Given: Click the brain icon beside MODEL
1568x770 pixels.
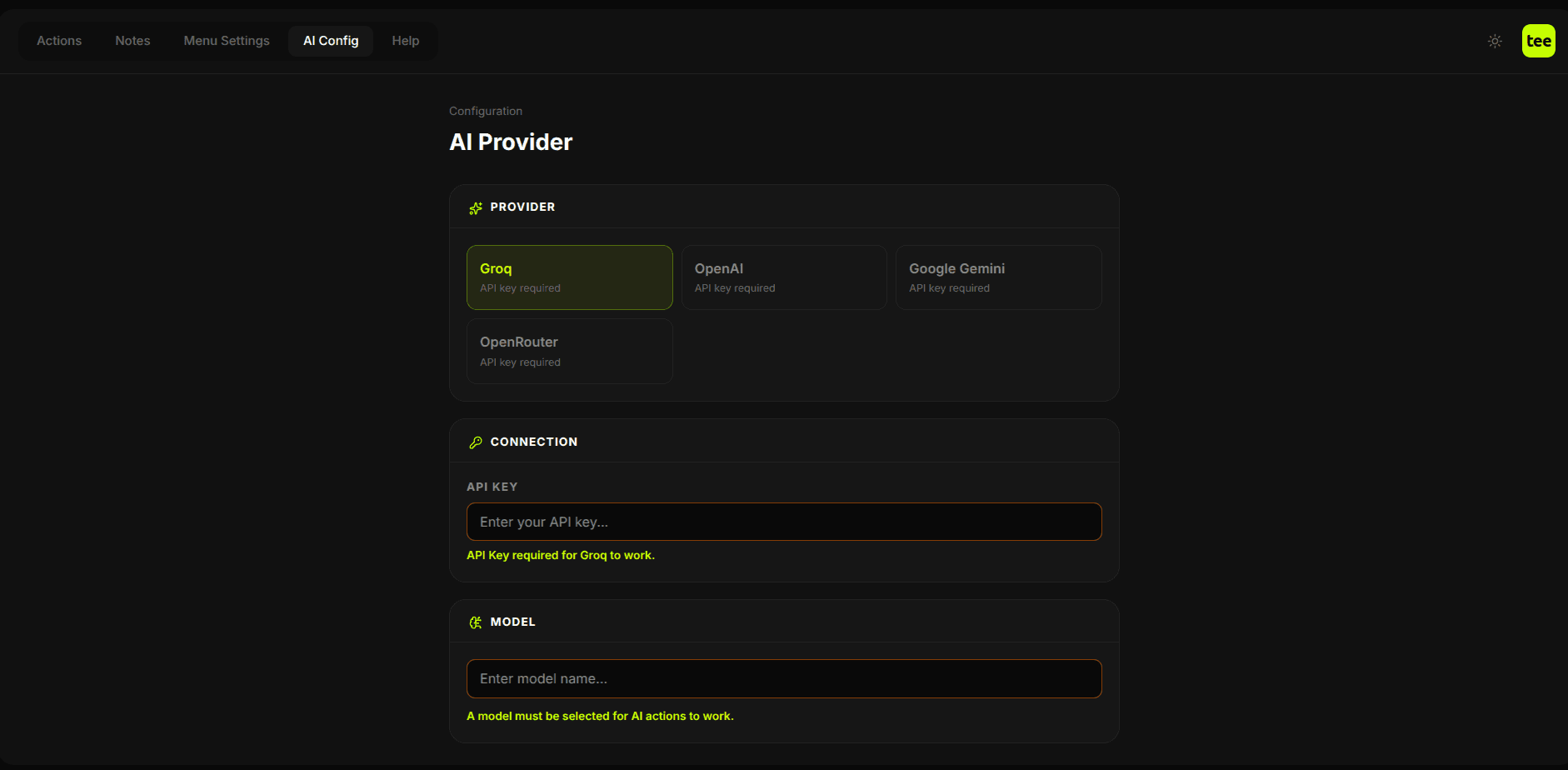Looking at the screenshot, I should [x=476, y=622].
